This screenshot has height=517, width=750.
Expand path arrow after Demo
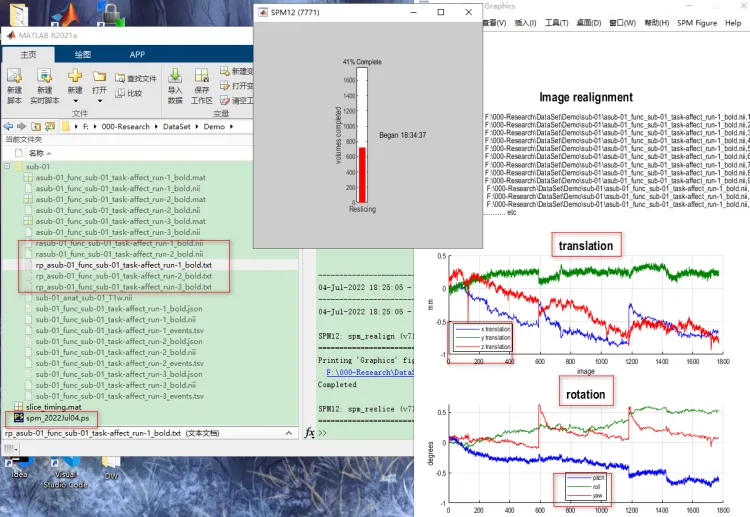(232, 127)
